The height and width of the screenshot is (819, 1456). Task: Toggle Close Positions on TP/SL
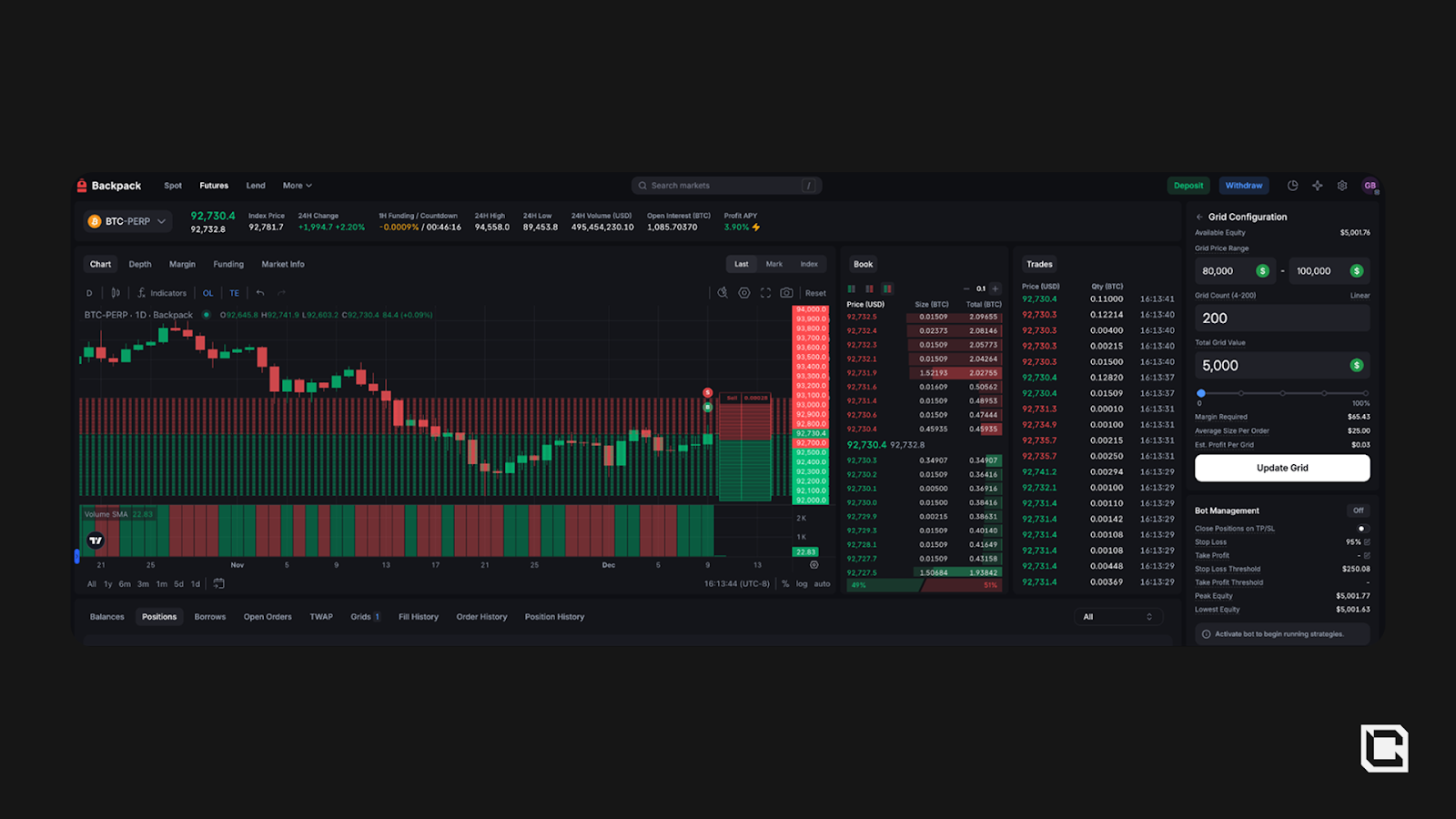click(x=1362, y=529)
